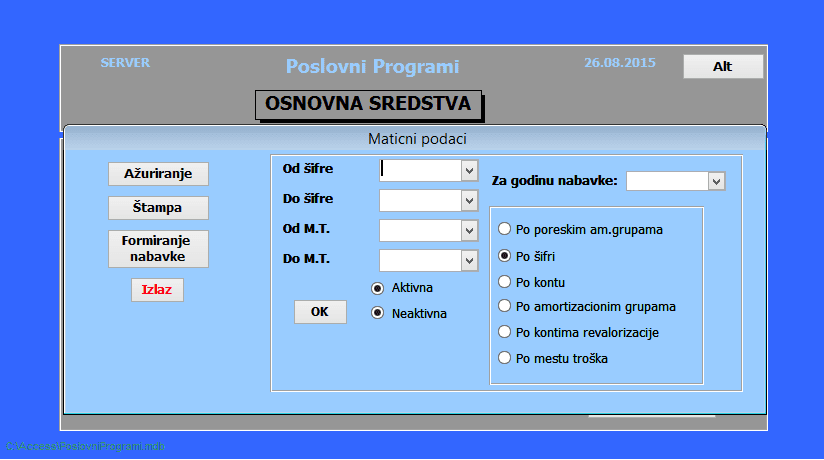
Task: Select the Aktivna radio button
Action: point(377,288)
